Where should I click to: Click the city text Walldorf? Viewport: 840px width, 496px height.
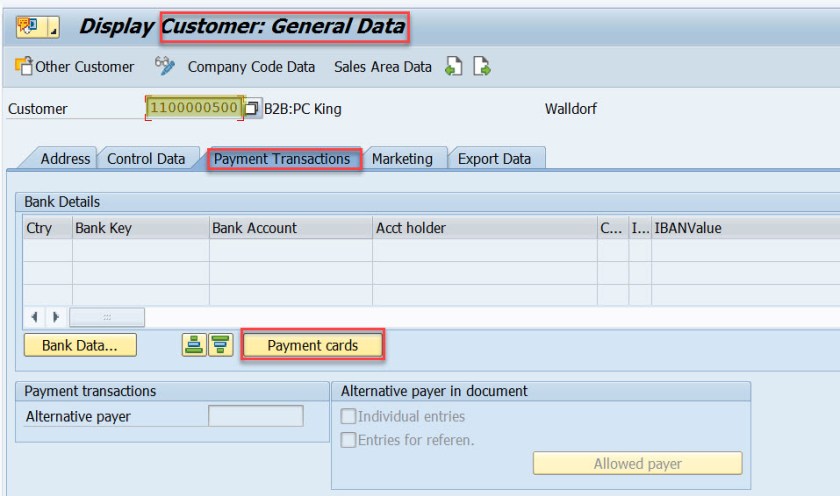click(571, 109)
